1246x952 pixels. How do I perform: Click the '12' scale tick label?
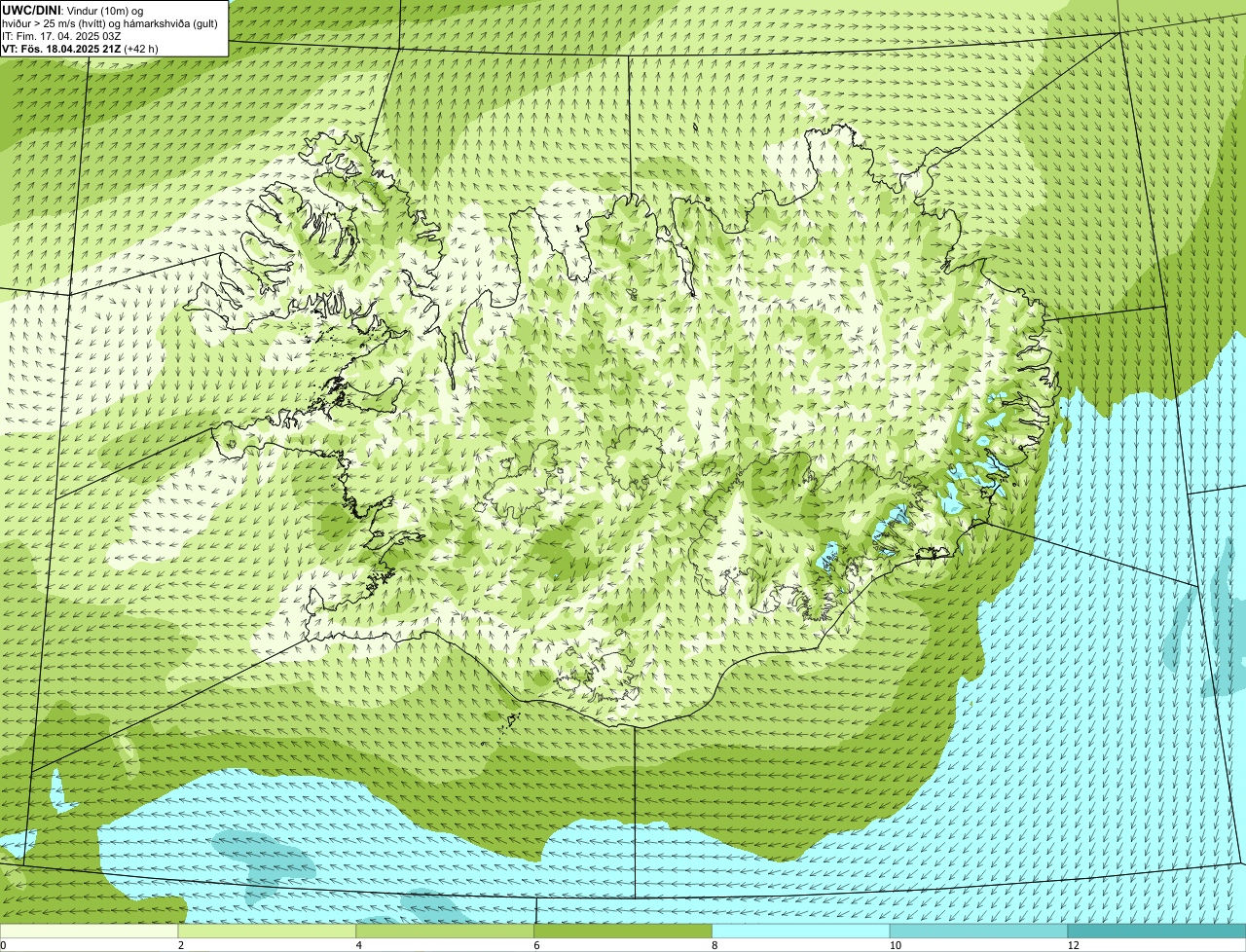1073,945
